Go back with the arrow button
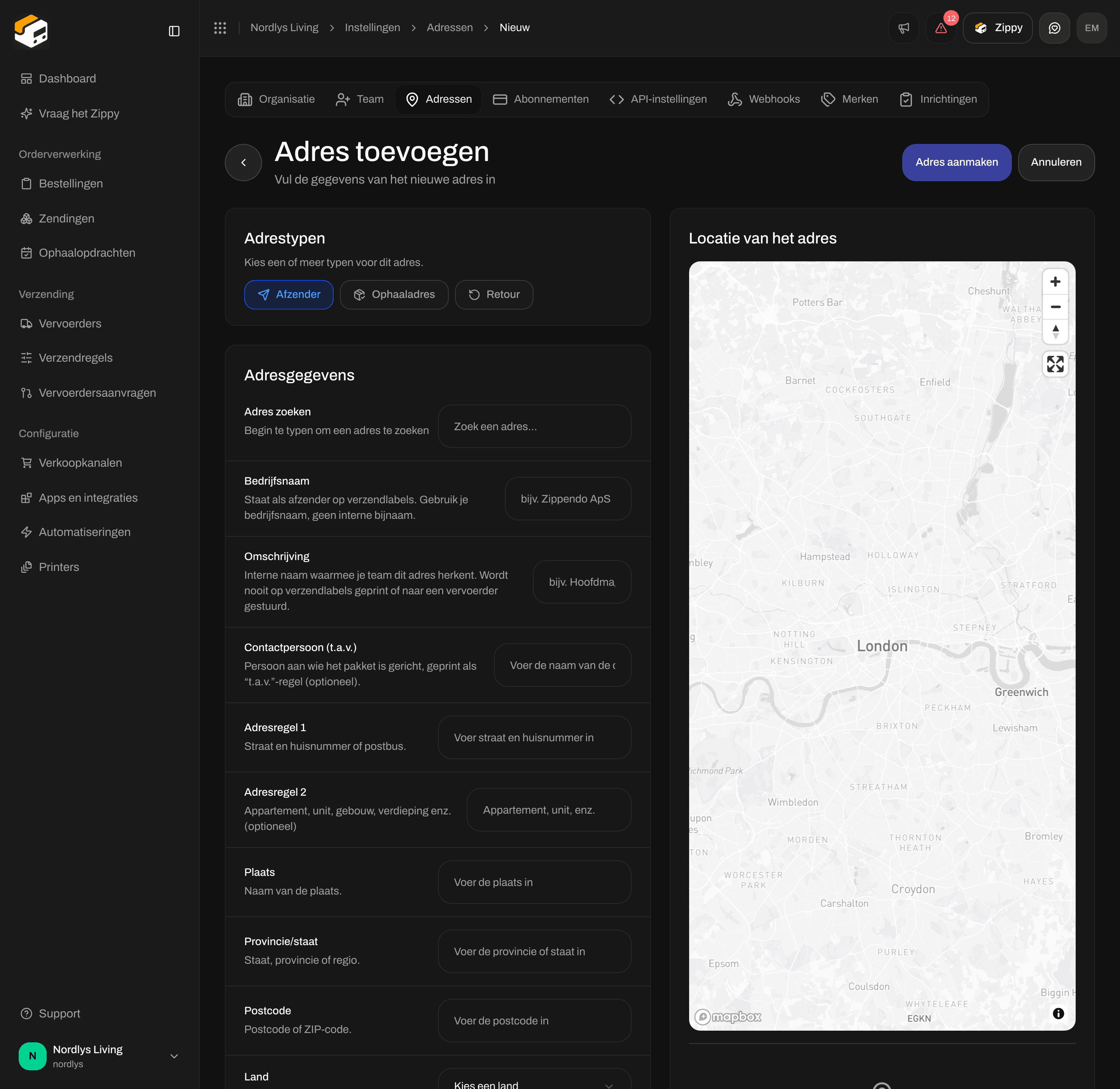 click(x=244, y=163)
